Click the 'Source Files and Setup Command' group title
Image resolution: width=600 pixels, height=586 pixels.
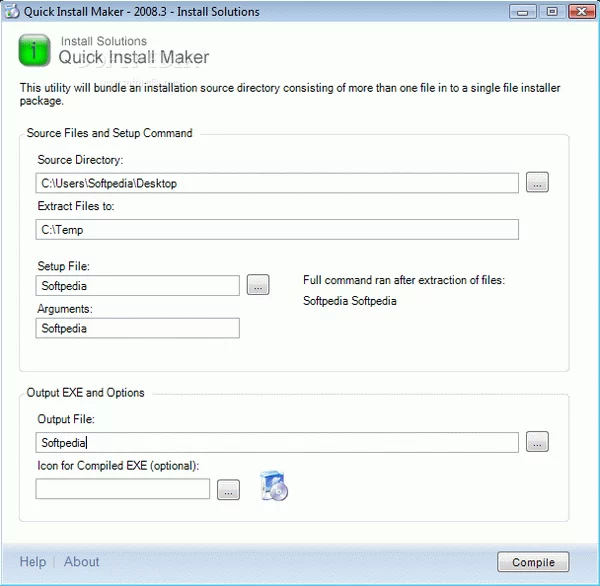pyautogui.click(x=109, y=133)
